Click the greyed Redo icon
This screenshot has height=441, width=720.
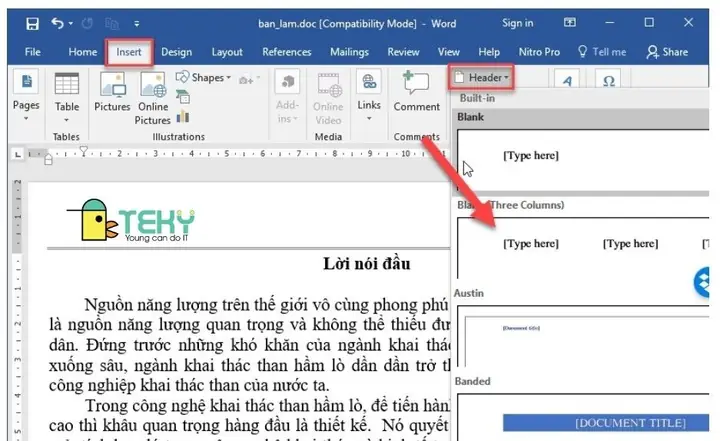(87, 23)
